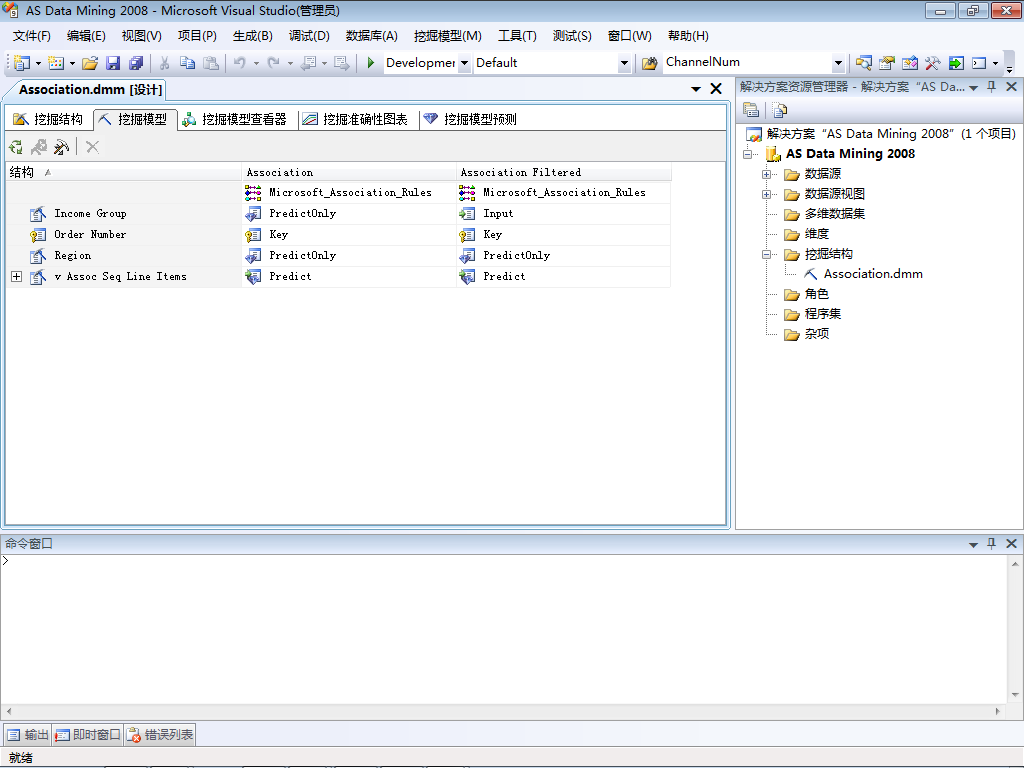Select the 角色 folder
This screenshot has width=1024, height=768.
[816, 294]
